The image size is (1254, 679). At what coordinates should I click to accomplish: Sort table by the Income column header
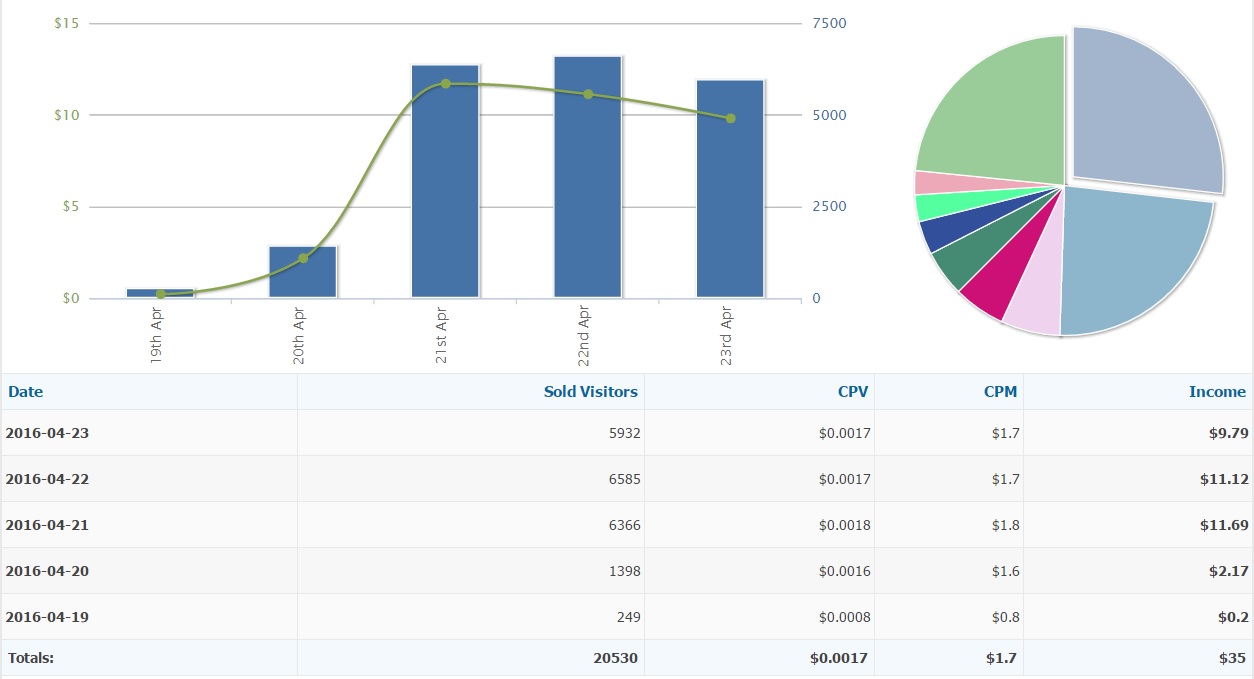click(1217, 392)
